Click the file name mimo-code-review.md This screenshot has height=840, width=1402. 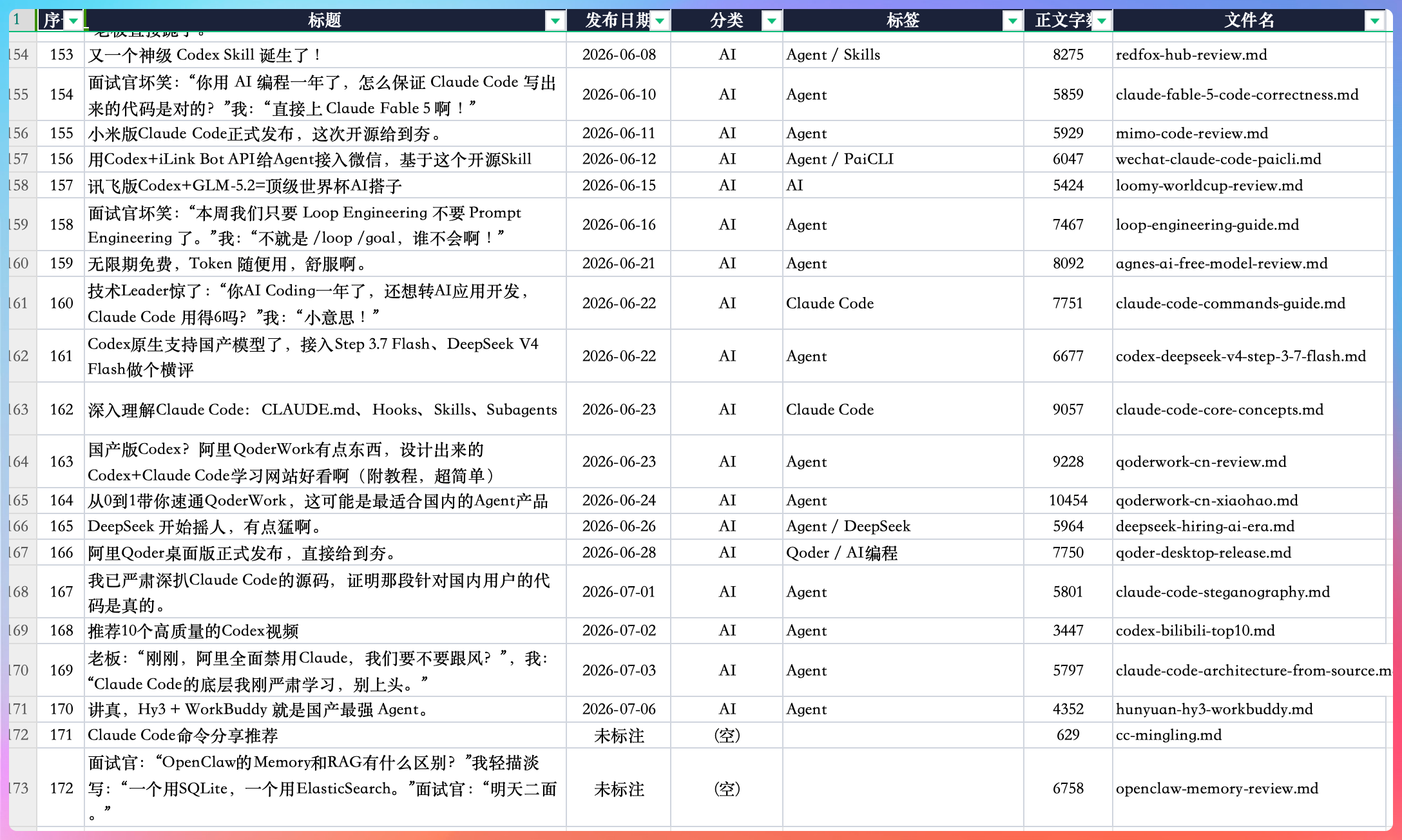pyautogui.click(x=1192, y=133)
